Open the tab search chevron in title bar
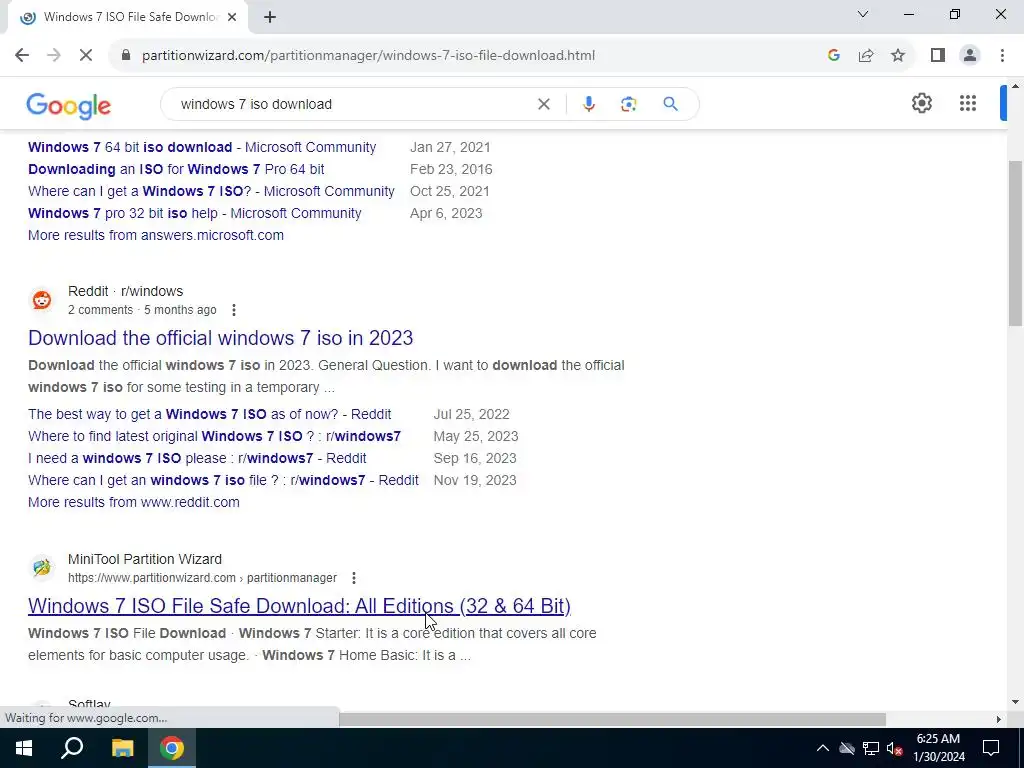Viewport: 1024px width, 768px height. coord(863,14)
